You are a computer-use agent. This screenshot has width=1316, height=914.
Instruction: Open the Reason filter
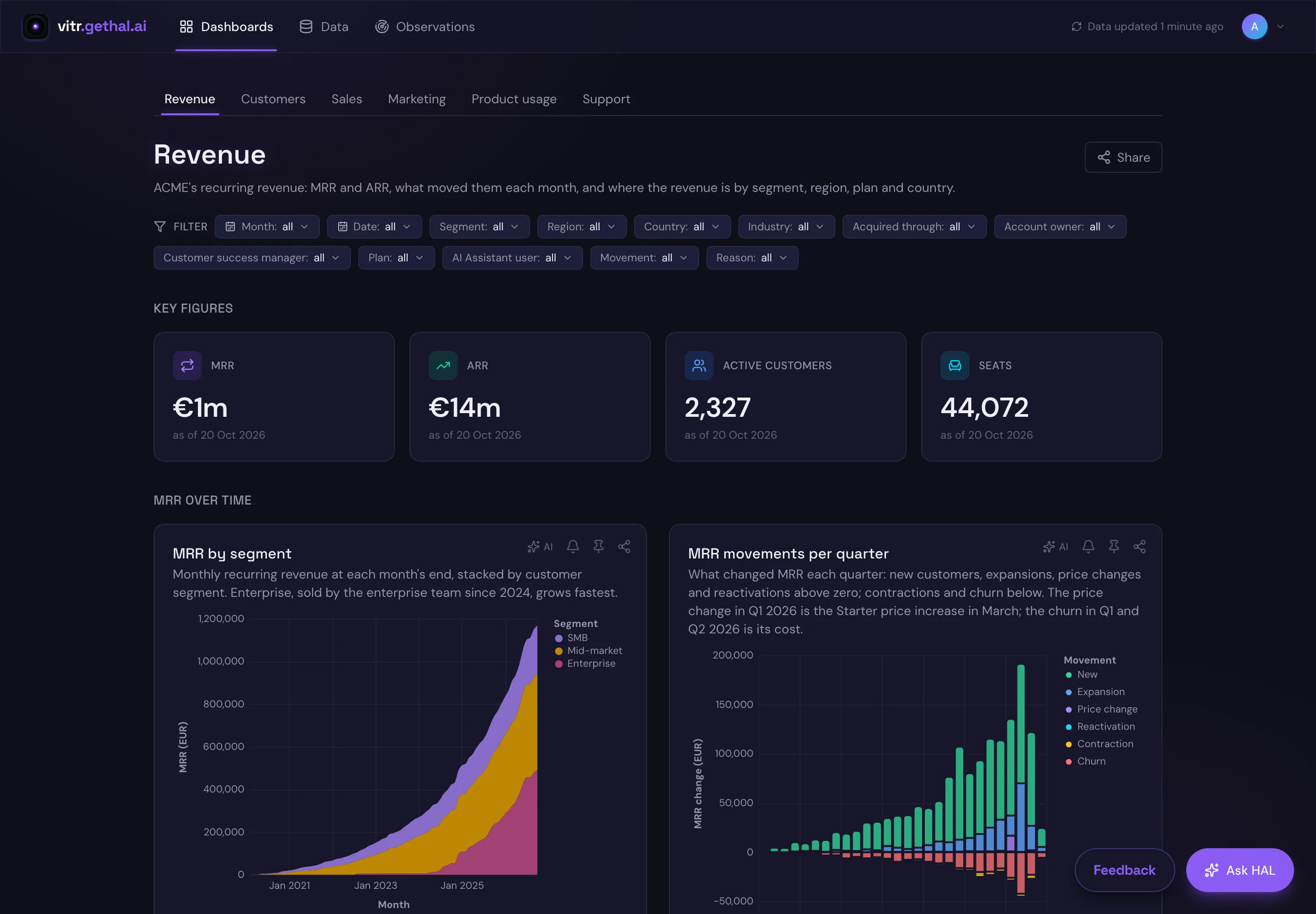(752, 258)
